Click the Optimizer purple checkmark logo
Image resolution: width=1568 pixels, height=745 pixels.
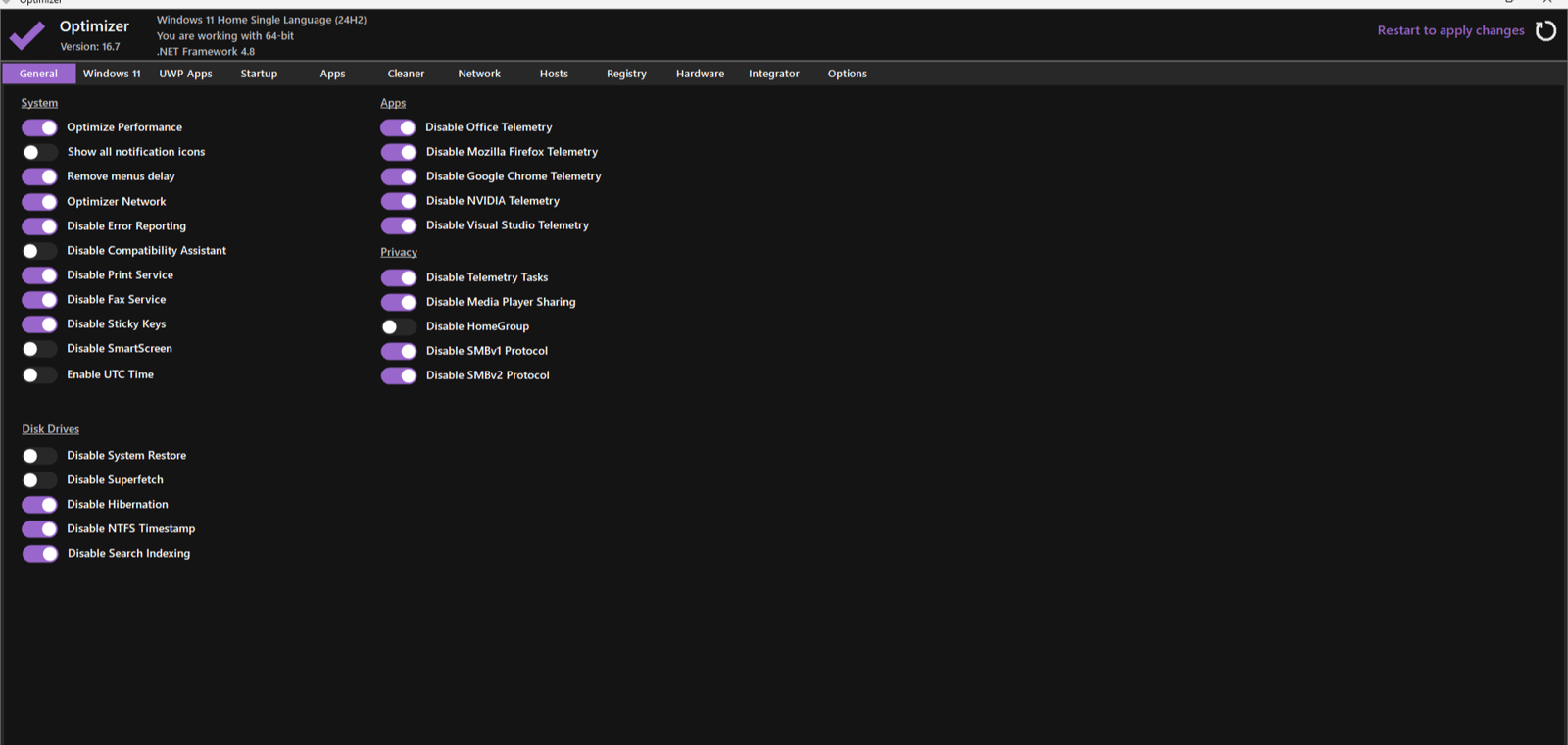pos(27,36)
